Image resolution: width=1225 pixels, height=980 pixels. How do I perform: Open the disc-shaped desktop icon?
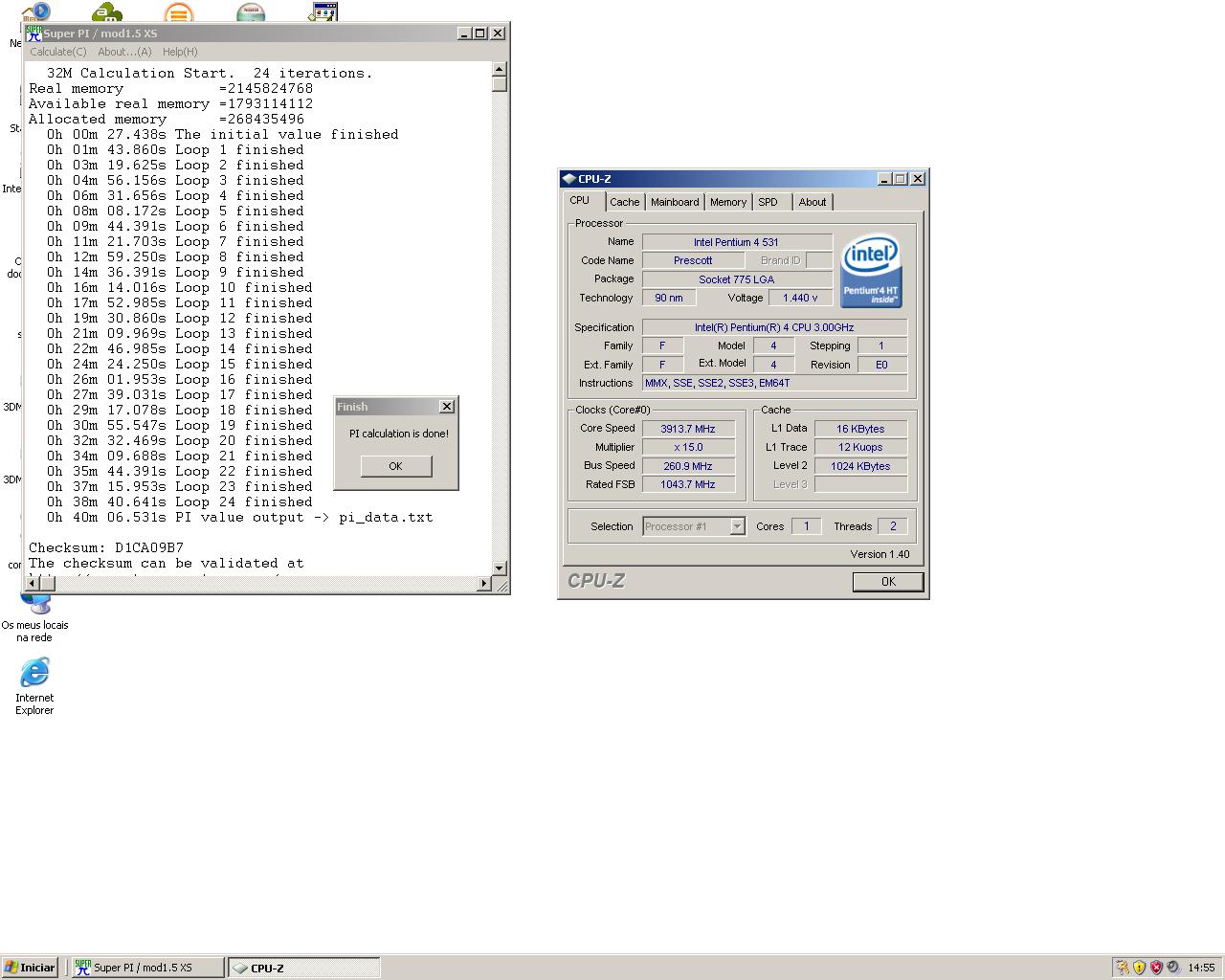point(251,12)
